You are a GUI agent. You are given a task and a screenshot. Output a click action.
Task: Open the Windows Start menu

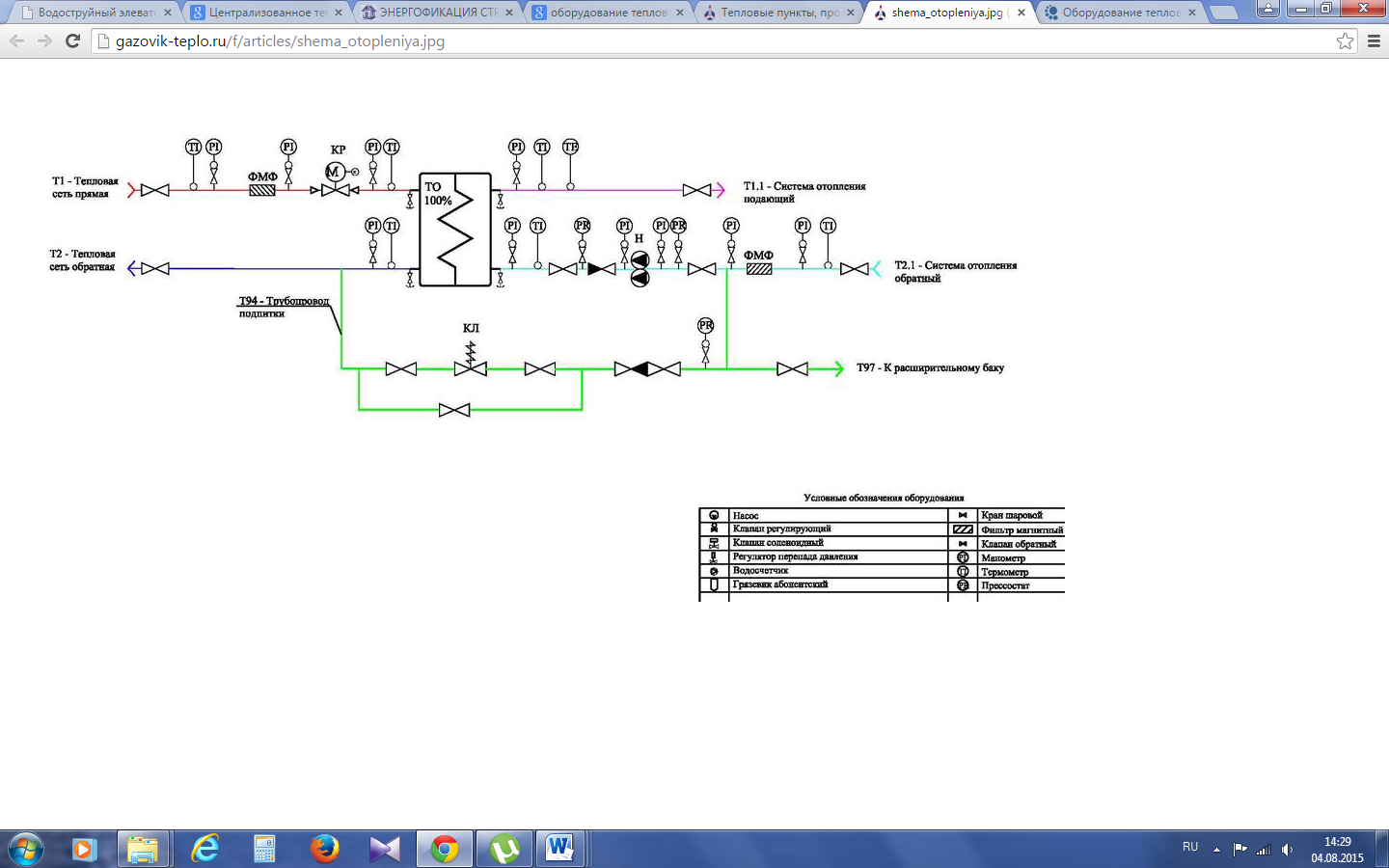25,849
